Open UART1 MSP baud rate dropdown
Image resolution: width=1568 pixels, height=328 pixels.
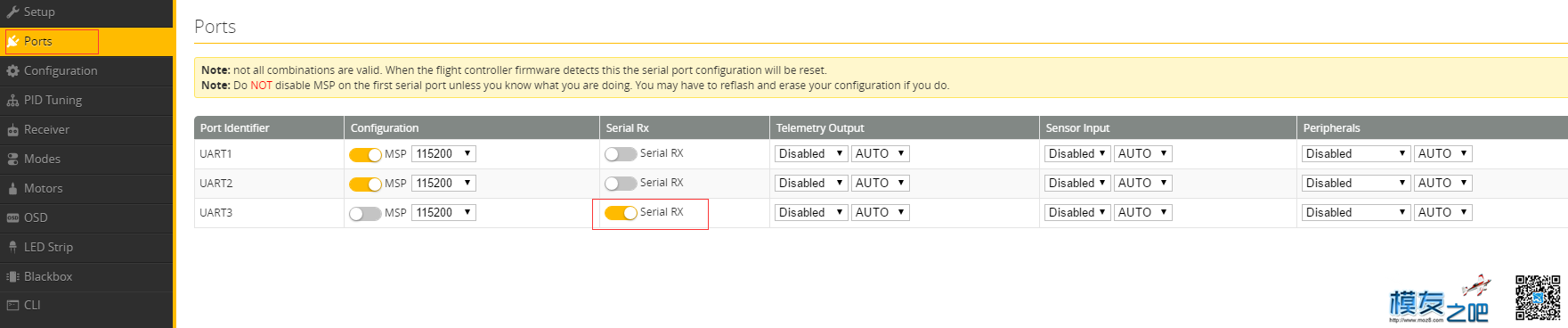tap(443, 153)
